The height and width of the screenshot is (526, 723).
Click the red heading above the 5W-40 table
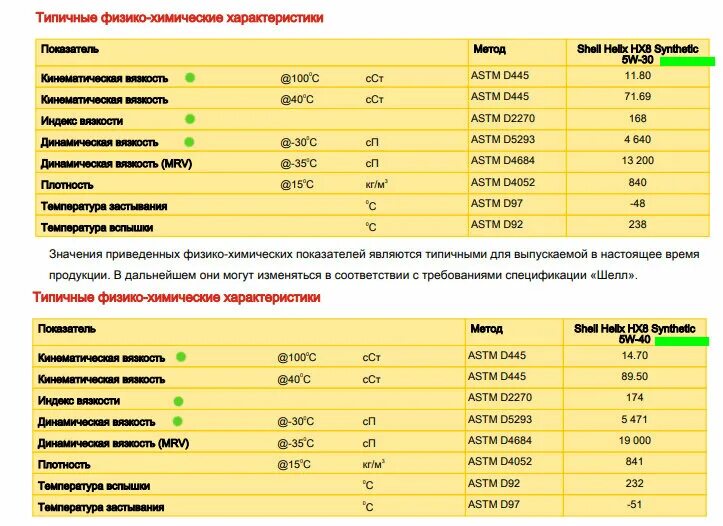176,297
